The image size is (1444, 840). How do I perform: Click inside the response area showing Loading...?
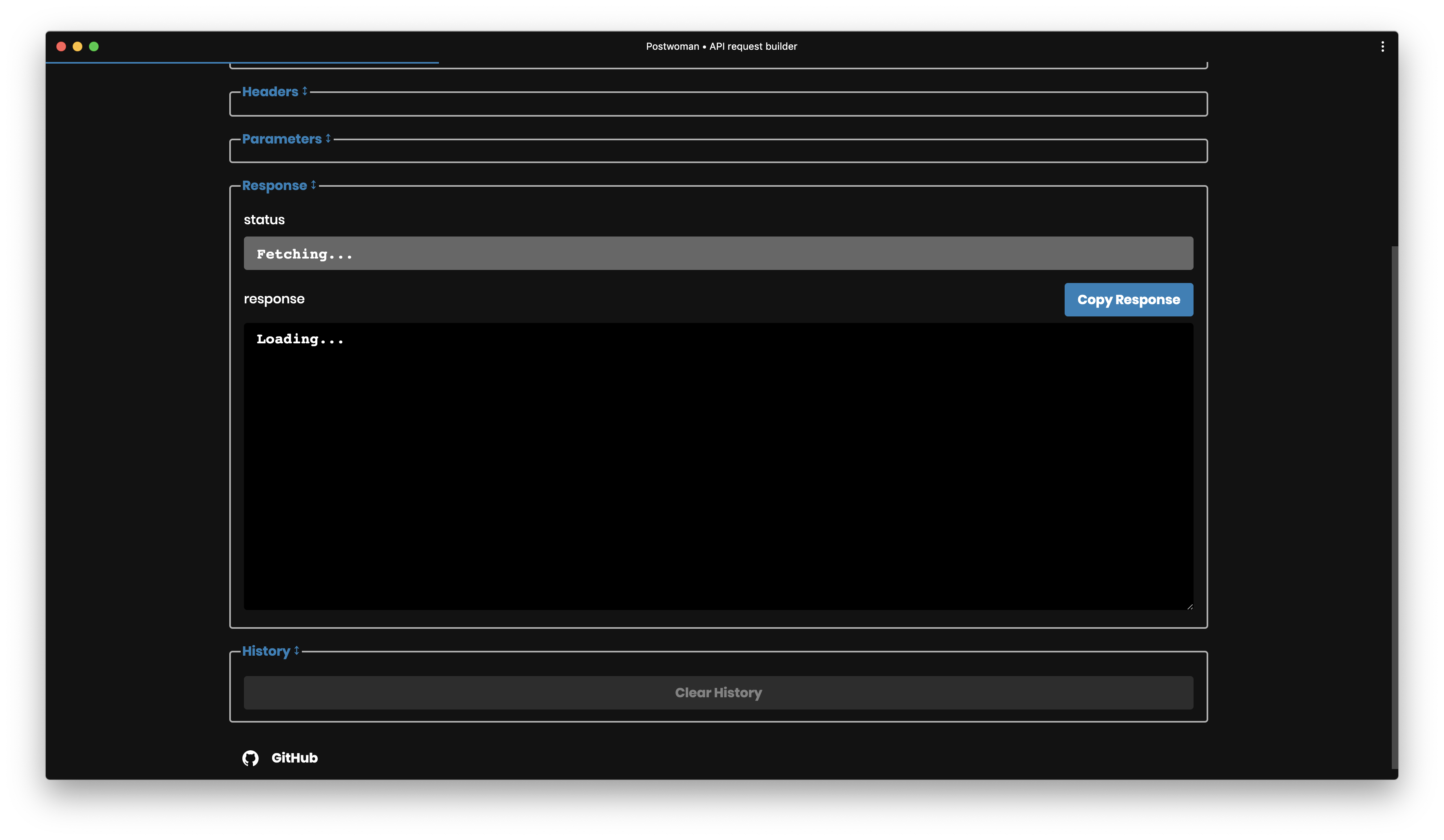coord(718,465)
